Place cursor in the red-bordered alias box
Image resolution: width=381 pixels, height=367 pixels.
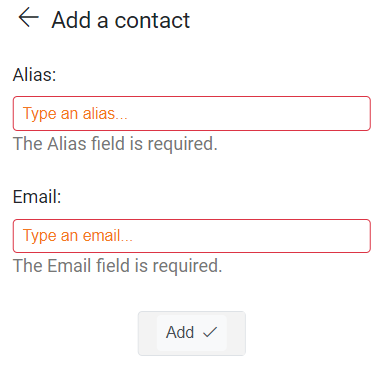click(x=192, y=113)
